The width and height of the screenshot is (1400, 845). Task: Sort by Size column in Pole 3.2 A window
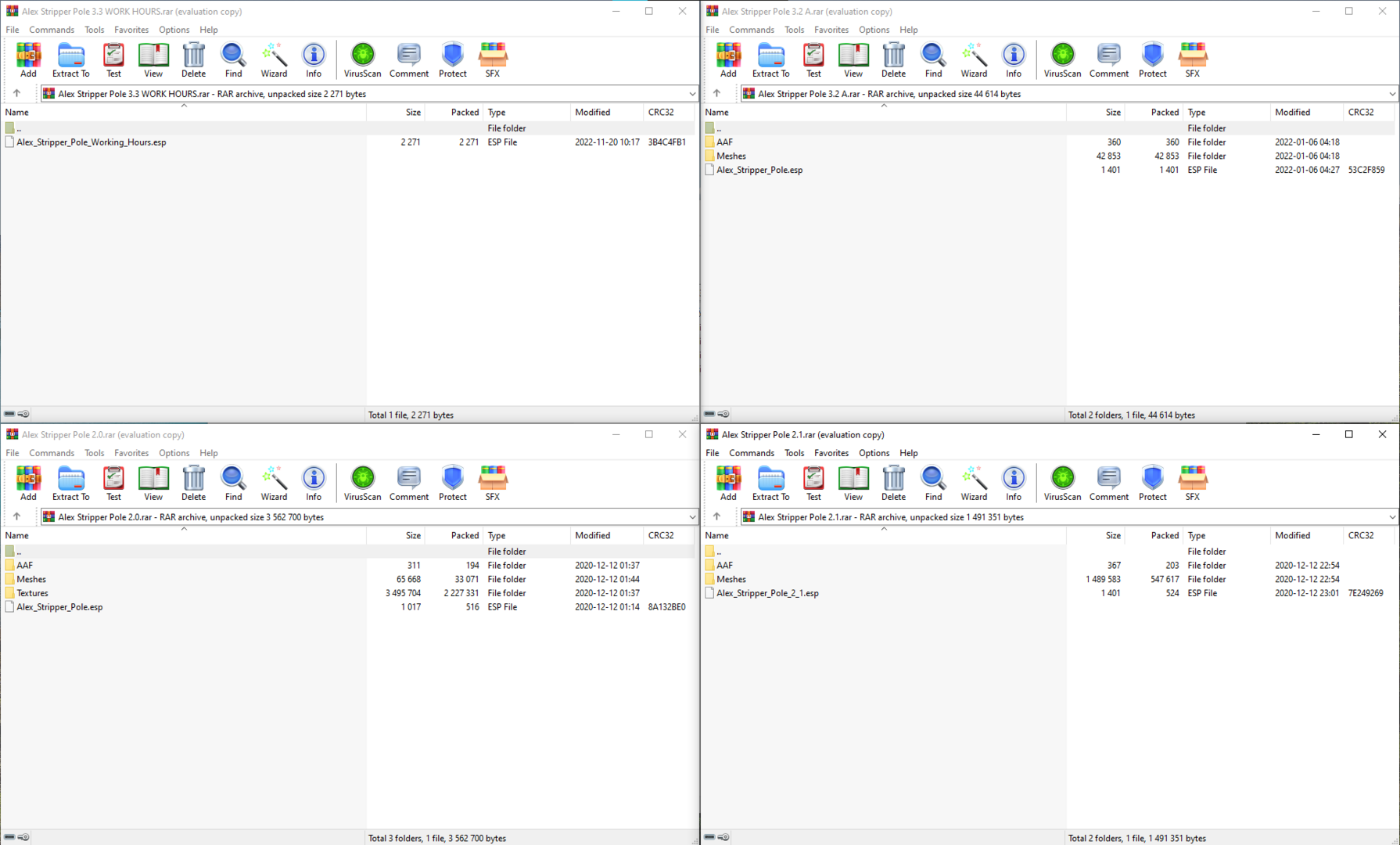1097,112
